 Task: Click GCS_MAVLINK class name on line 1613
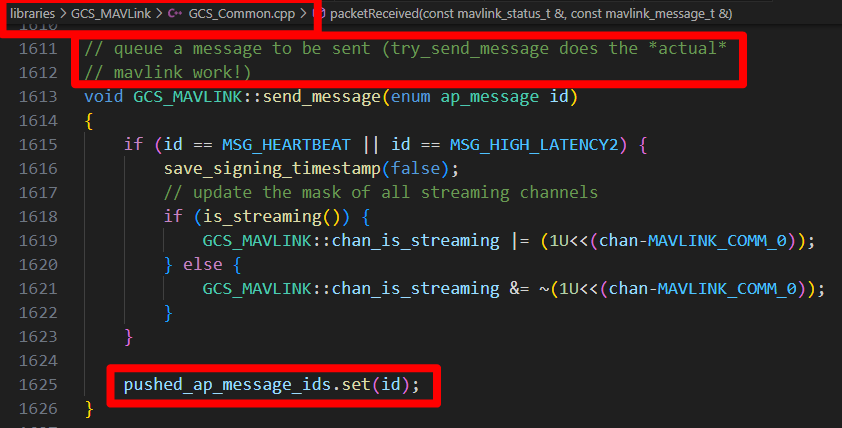click(188, 97)
